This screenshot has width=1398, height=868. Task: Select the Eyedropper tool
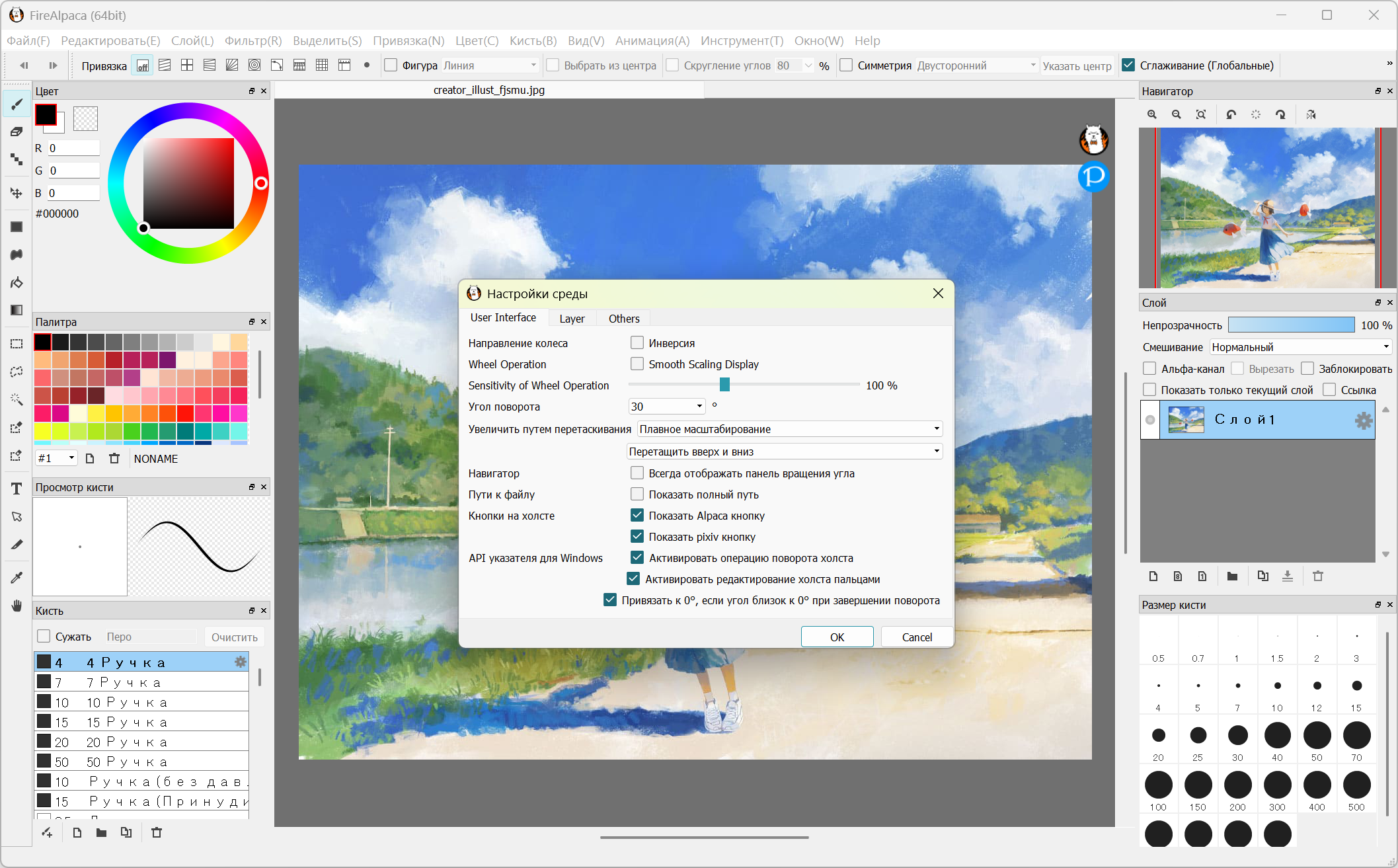pyautogui.click(x=17, y=578)
